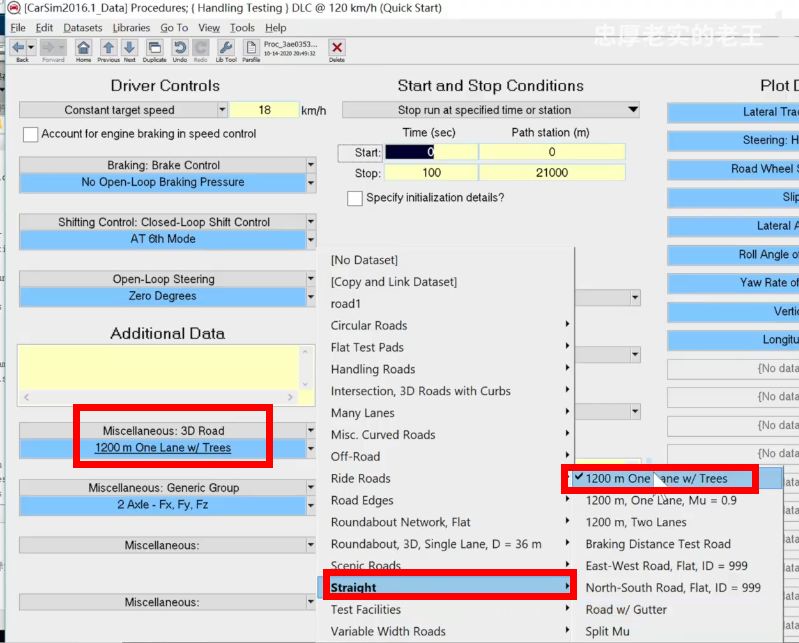Open the Zero Degrees dataset dropdown

tap(311, 297)
